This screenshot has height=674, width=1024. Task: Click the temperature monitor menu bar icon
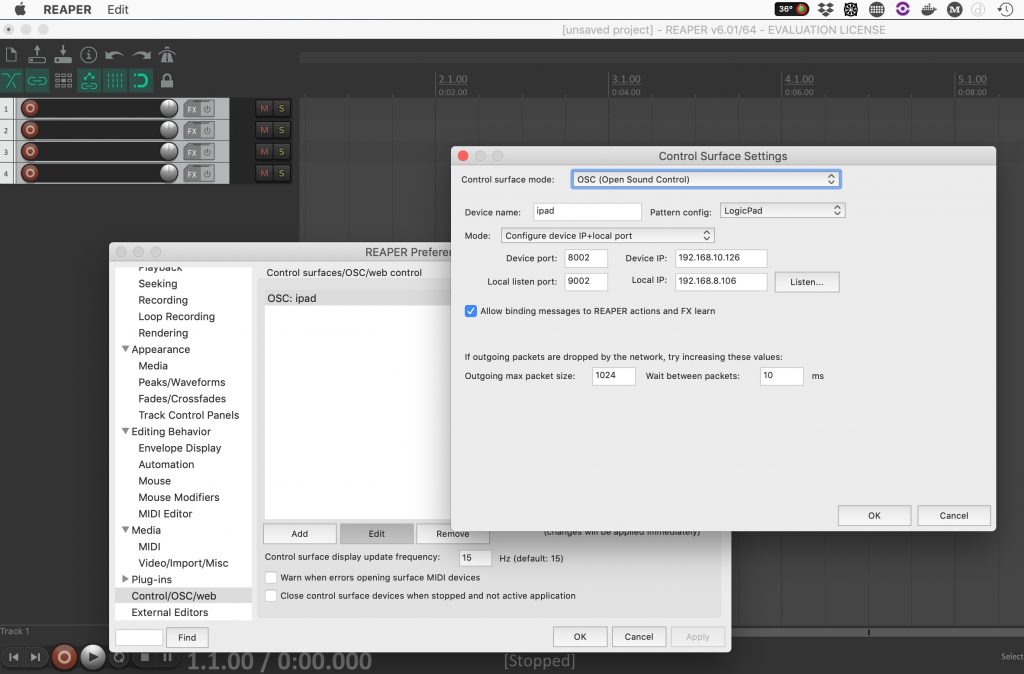click(792, 9)
